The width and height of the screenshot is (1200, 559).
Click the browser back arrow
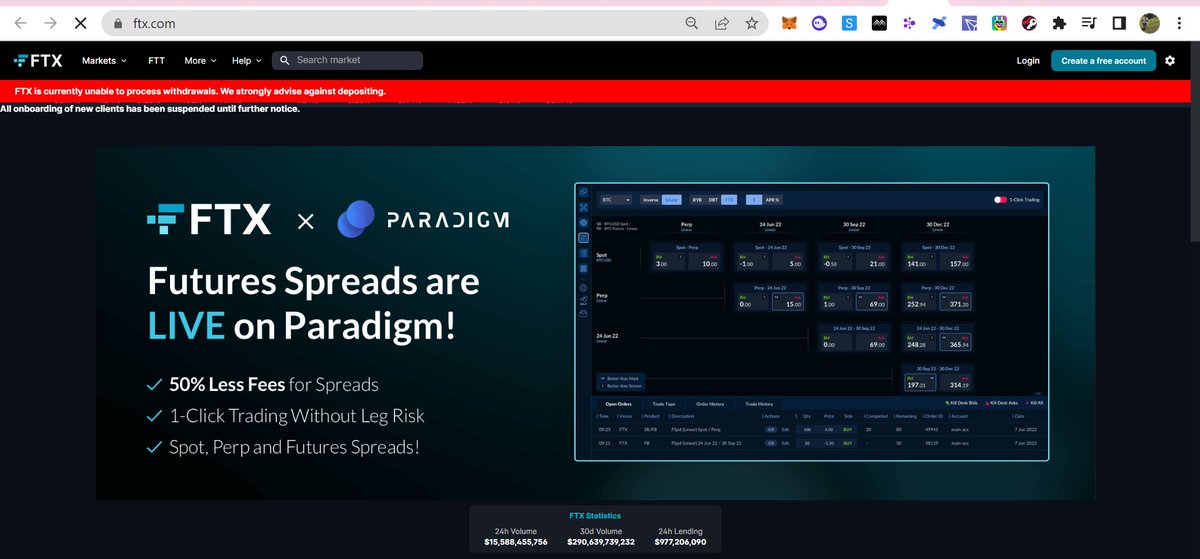pyautogui.click(x=21, y=23)
